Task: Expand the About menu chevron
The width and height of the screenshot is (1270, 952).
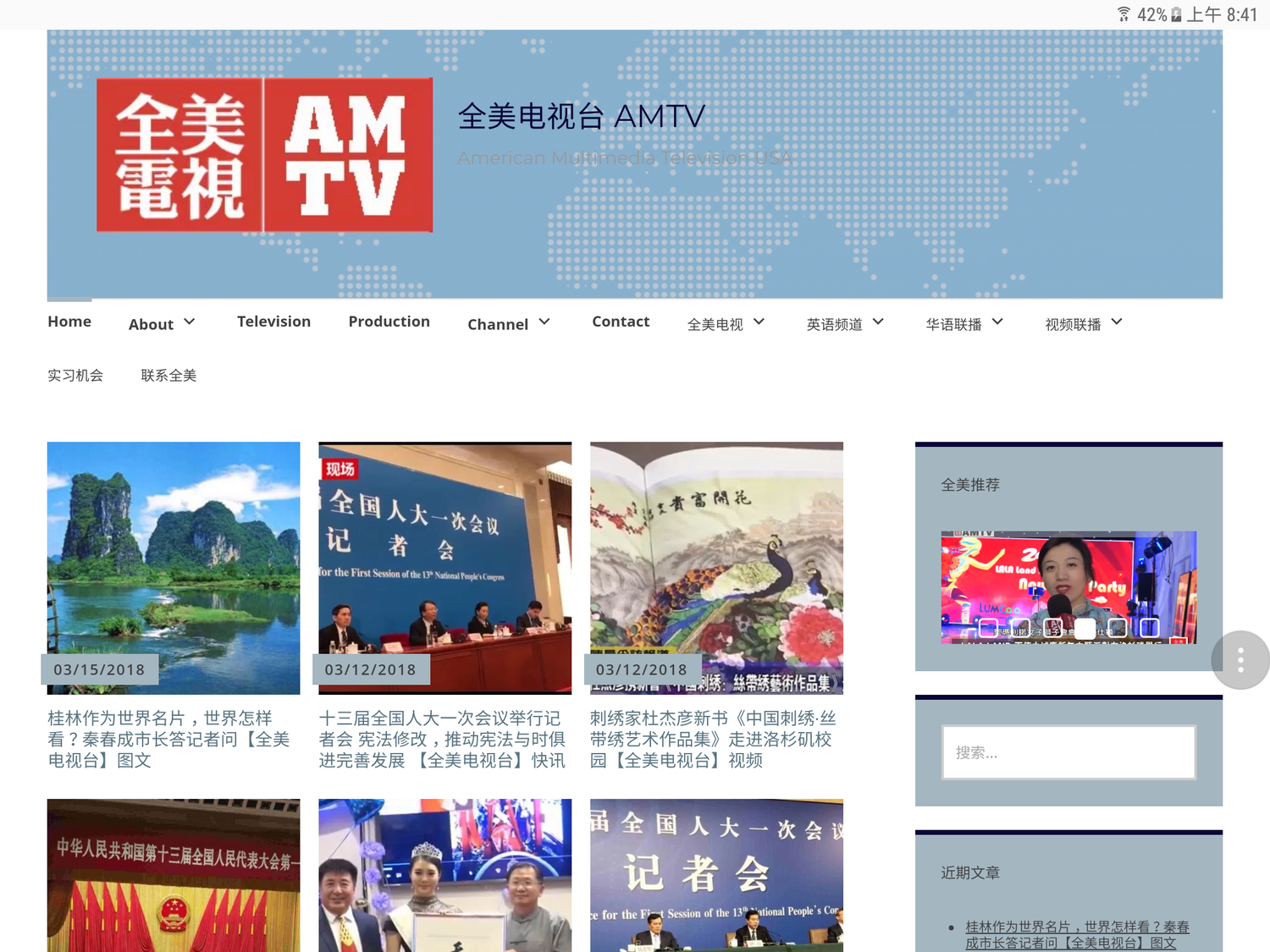Action: [x=190, y=322]
